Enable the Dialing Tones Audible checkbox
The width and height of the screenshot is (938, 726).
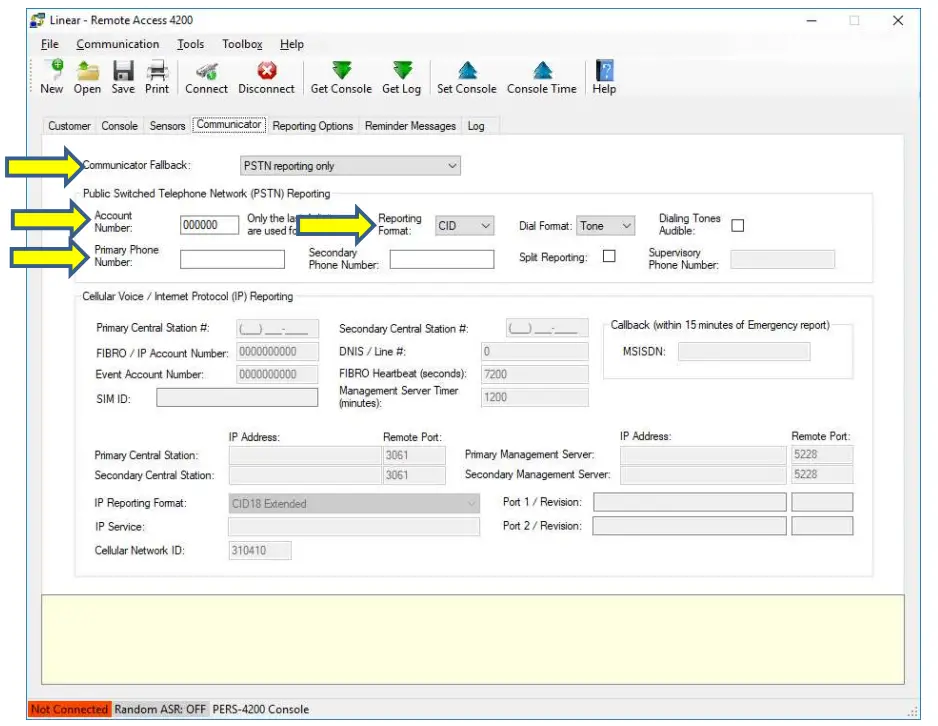point(737,225)
